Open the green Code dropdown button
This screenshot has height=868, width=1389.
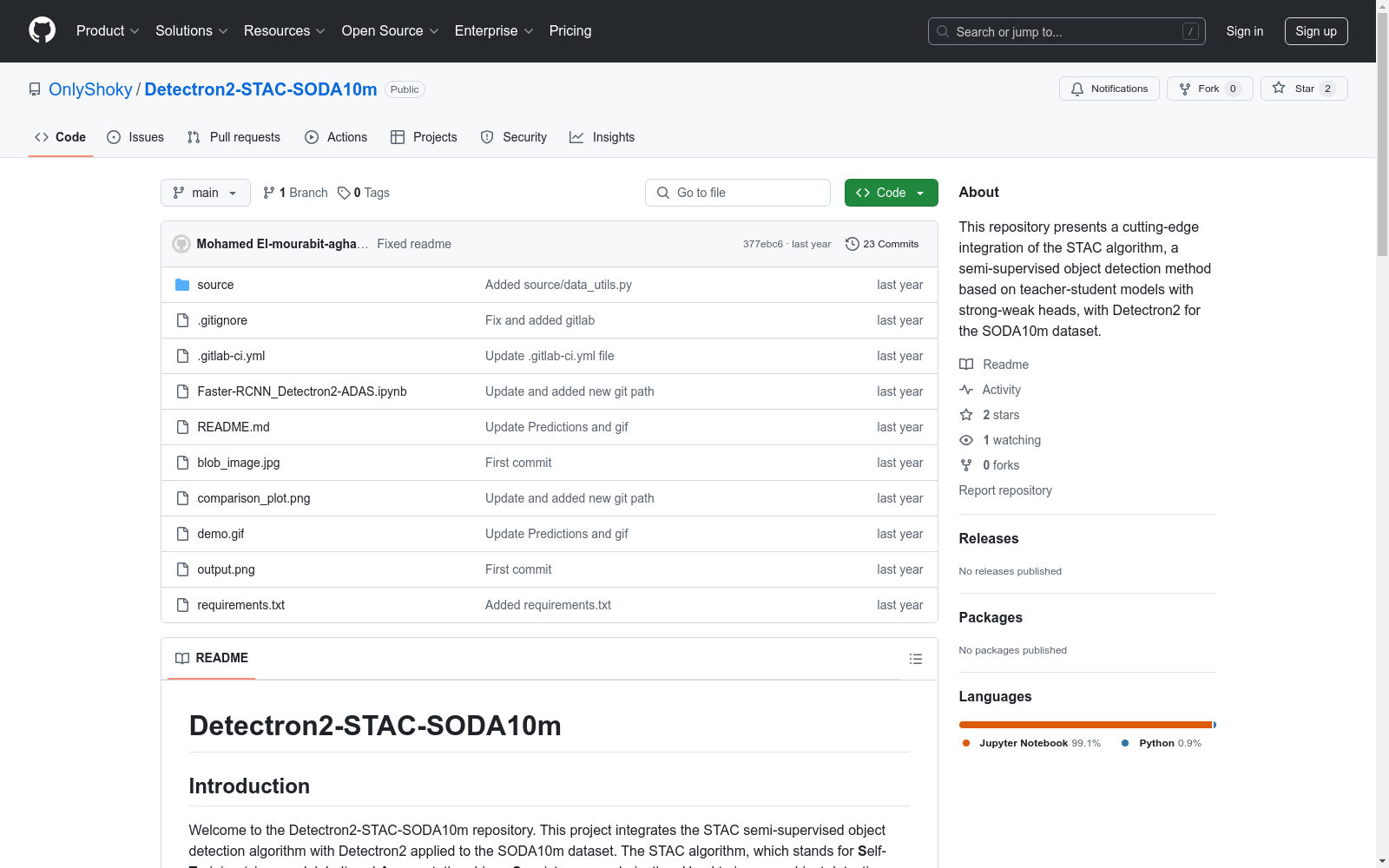click(x=891, y=193)
